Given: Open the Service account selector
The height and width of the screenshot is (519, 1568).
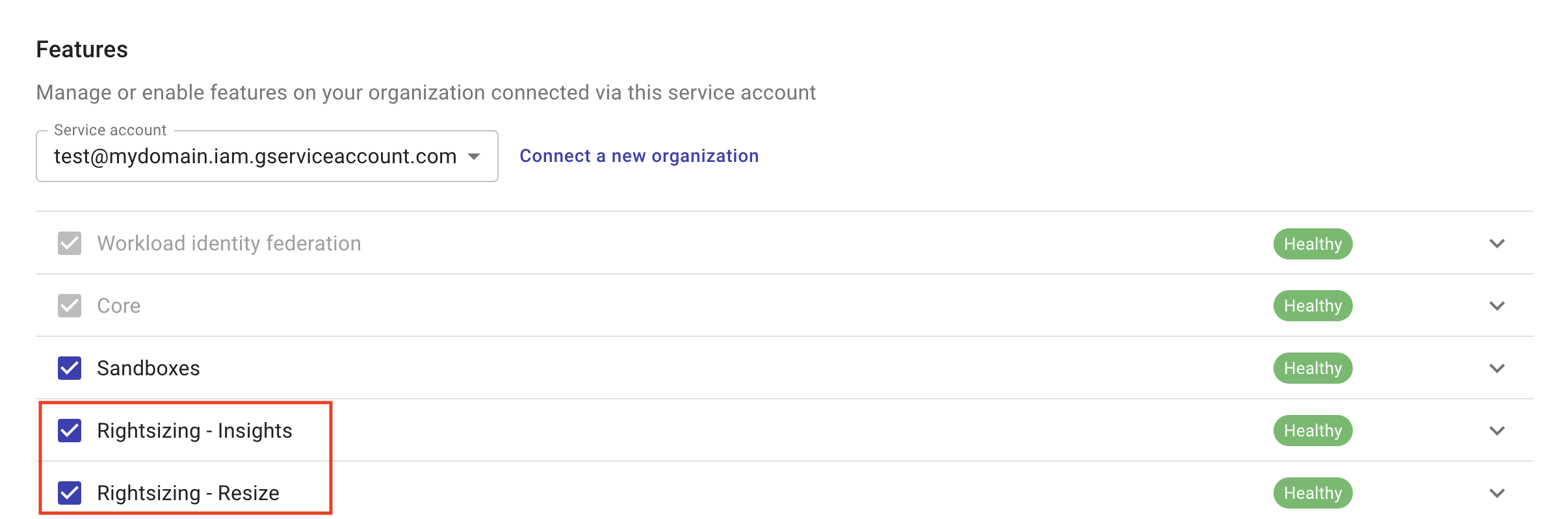Looking at the screenshot, I should point(267,156).
